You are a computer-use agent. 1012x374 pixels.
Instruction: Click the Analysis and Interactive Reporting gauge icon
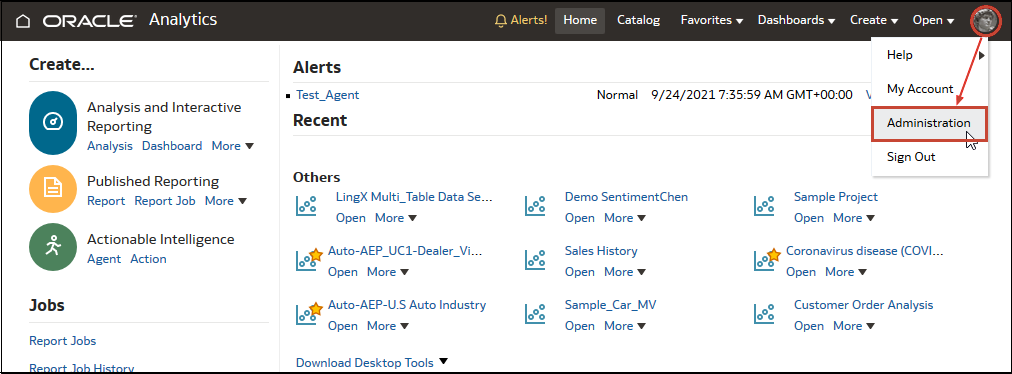point(53,123)
